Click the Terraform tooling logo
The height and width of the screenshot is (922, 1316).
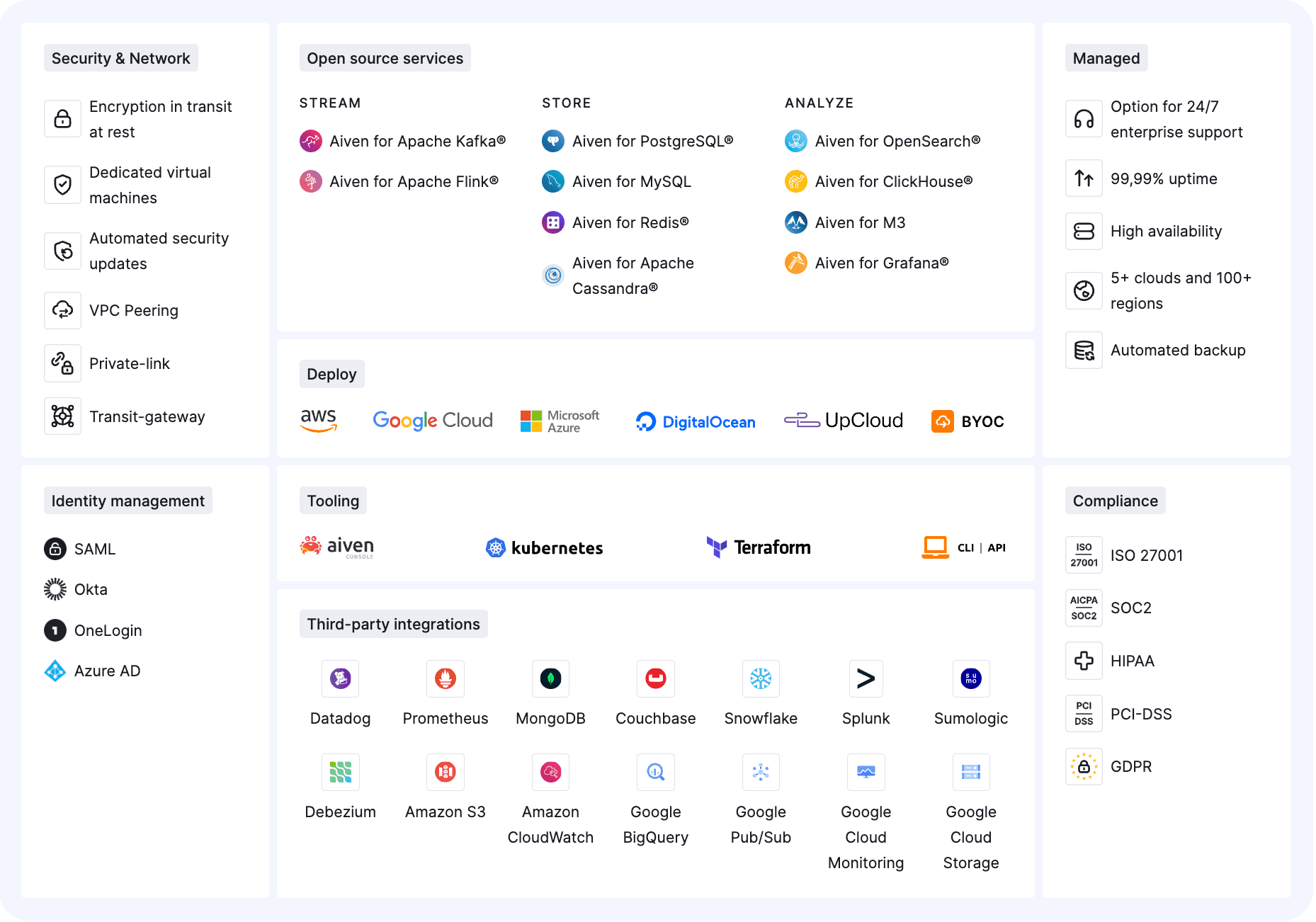click(759, 547)
